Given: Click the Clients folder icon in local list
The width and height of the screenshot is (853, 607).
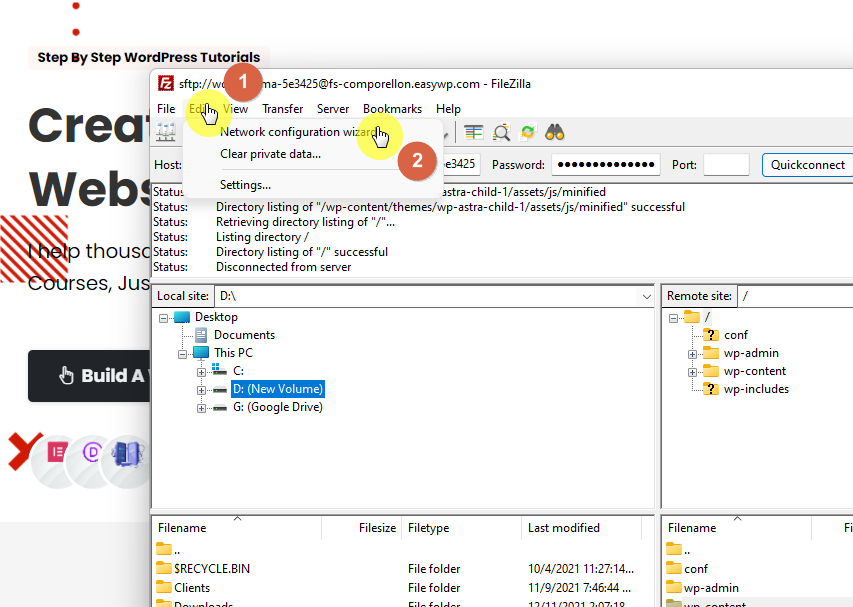Looking at the screenshot, I should [164, 587].
